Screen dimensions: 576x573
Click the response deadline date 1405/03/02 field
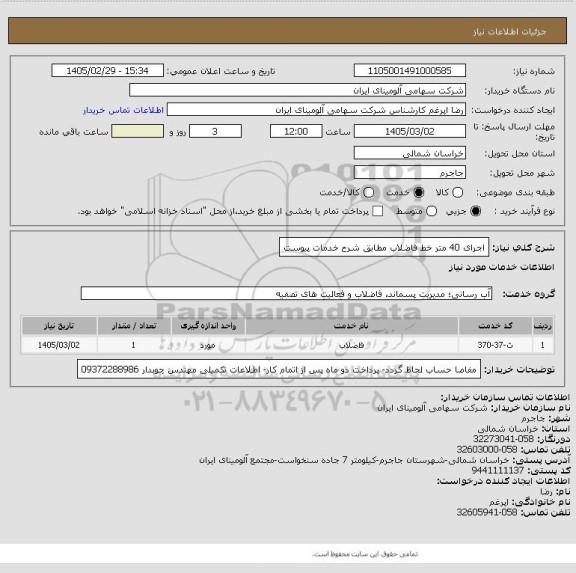coord(410,131)
